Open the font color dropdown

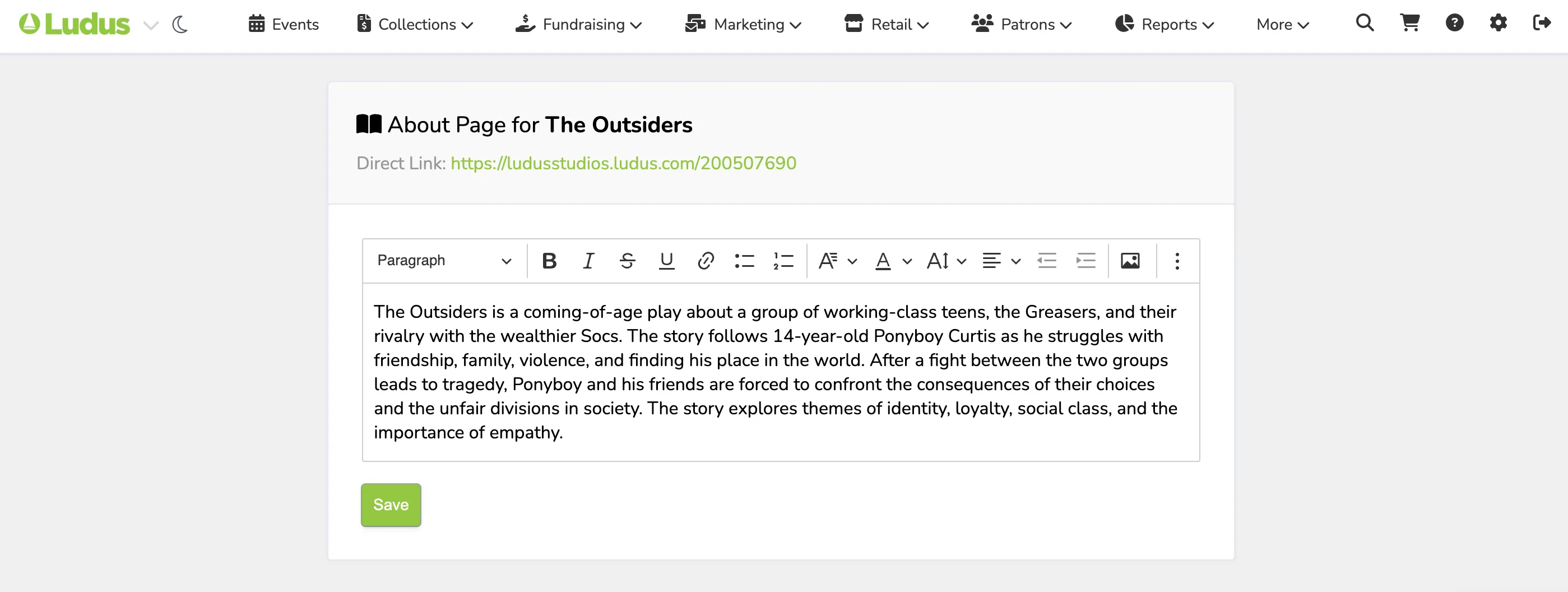[894, 261]
